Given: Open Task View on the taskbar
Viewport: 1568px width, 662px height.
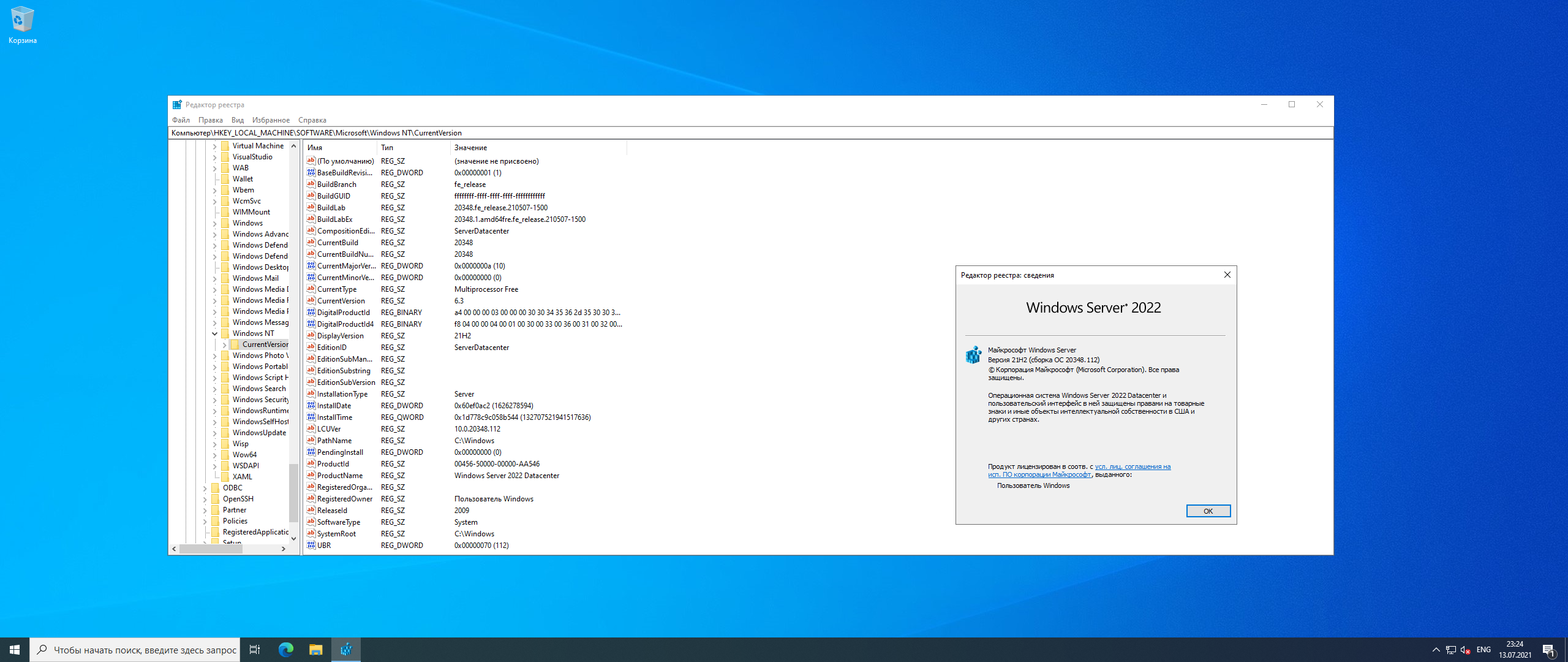Looking at the screenshot, I should [255, 650].
